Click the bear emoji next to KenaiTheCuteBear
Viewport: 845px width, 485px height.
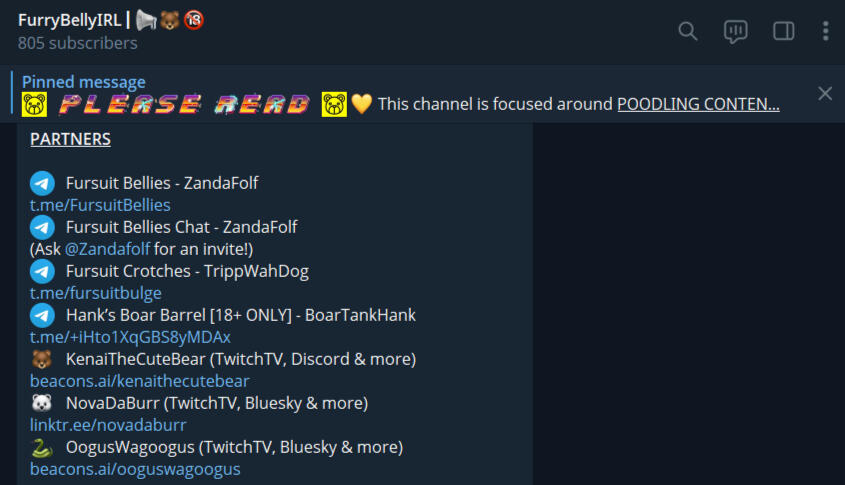point(41,359)
